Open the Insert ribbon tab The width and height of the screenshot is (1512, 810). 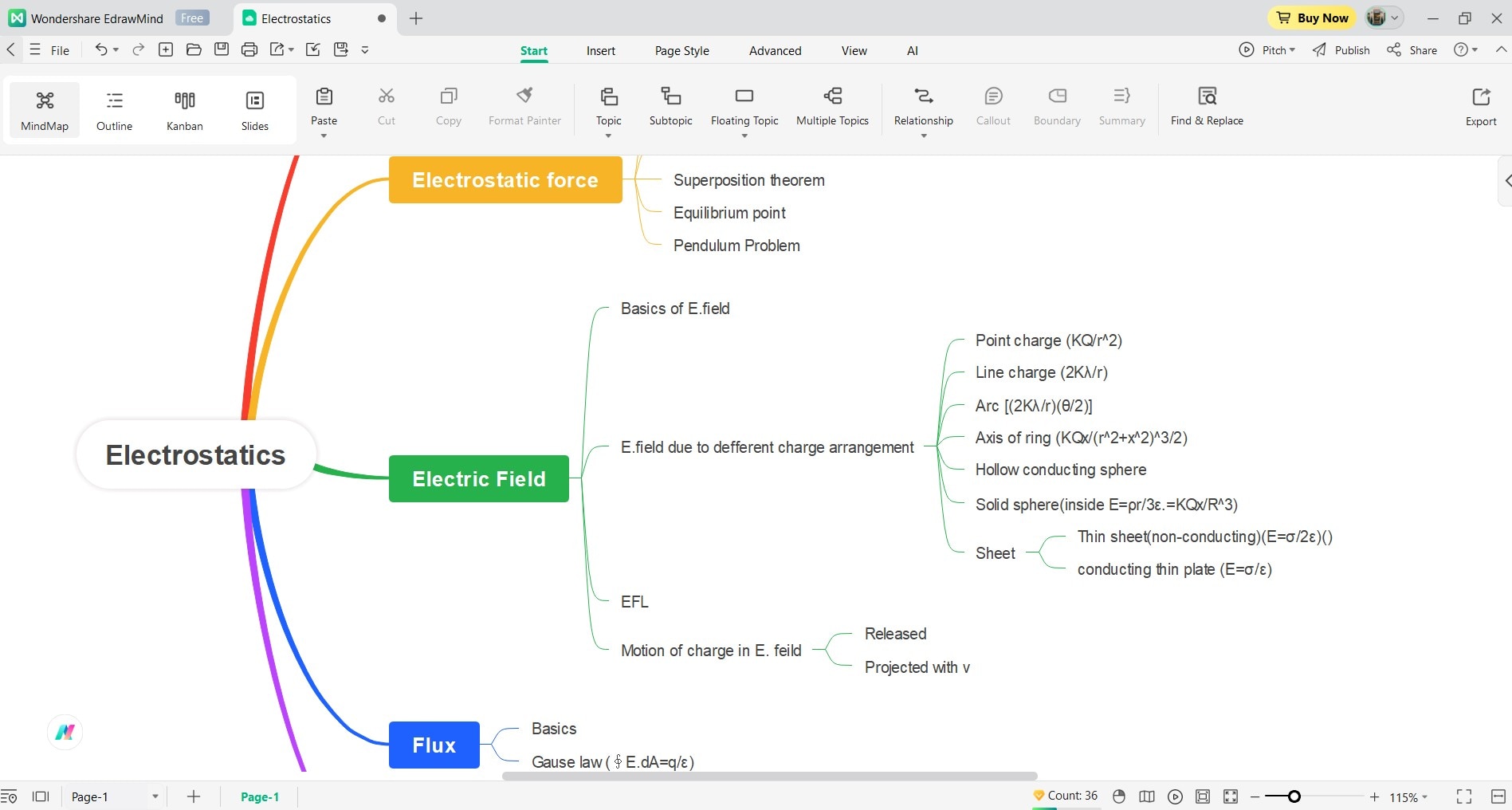tap(600, 50)
